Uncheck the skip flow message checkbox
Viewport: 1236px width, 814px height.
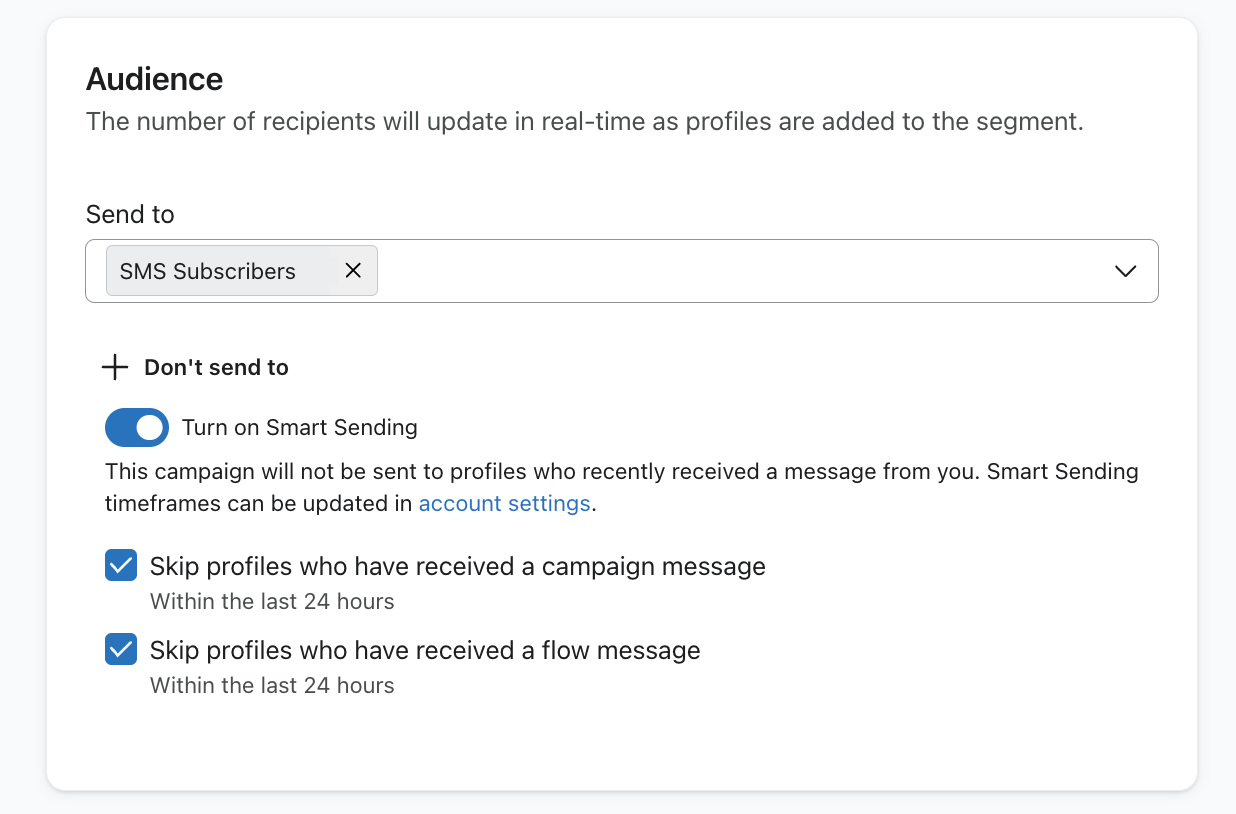pyautogui.click(x=121, y=650)
